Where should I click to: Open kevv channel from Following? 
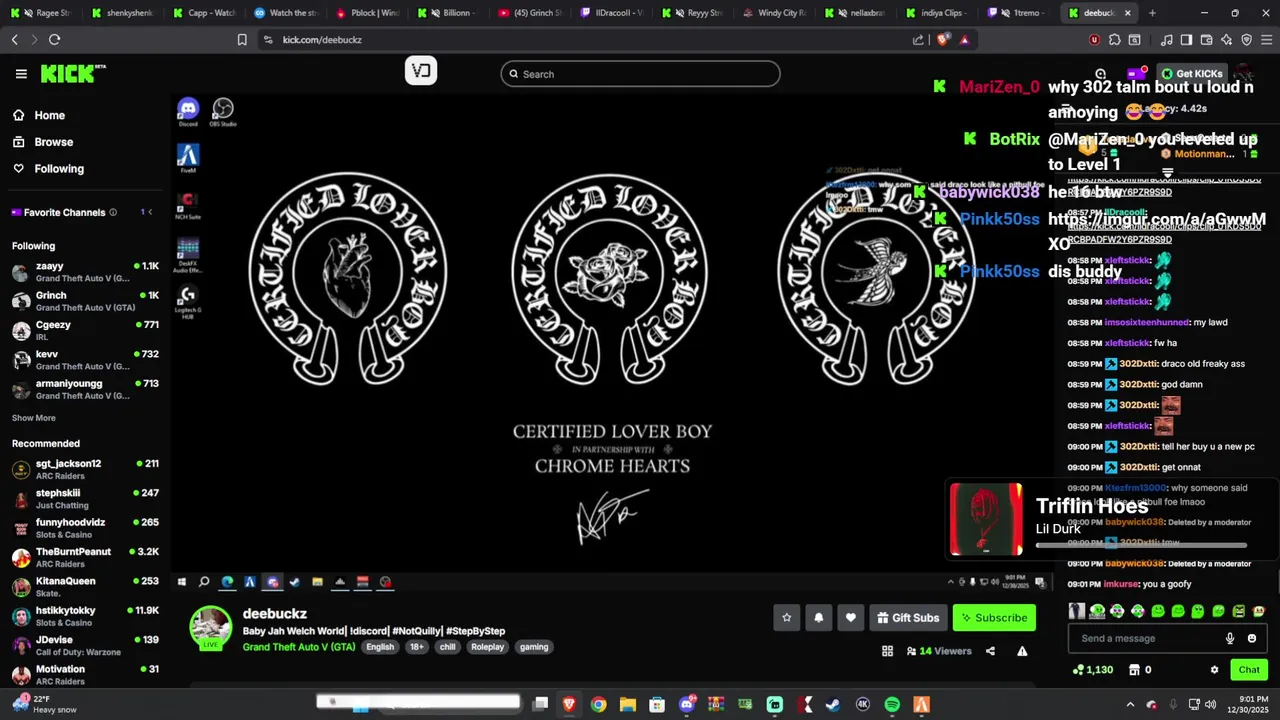85,359
